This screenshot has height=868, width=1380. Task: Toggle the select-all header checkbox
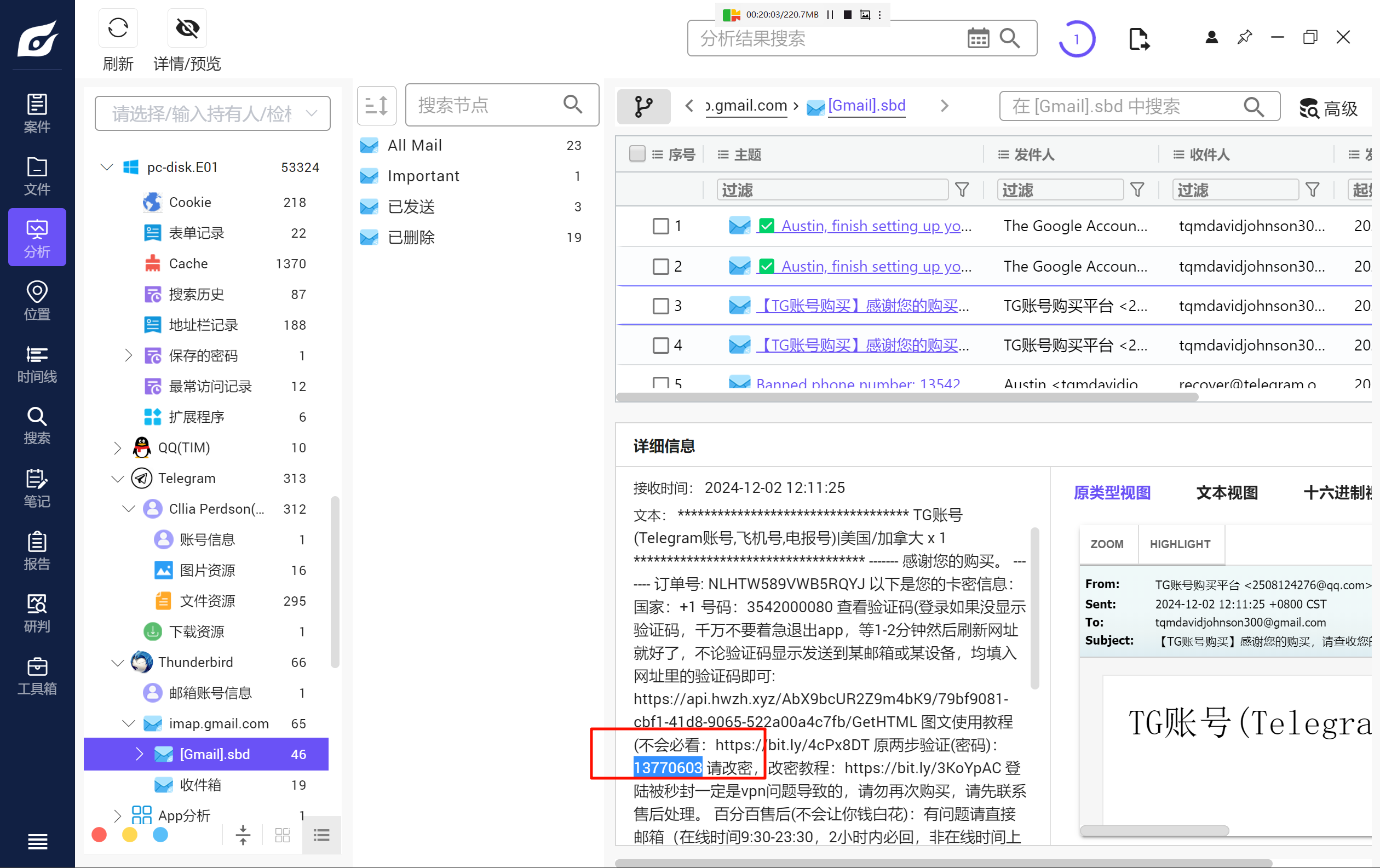coord(637,153)
